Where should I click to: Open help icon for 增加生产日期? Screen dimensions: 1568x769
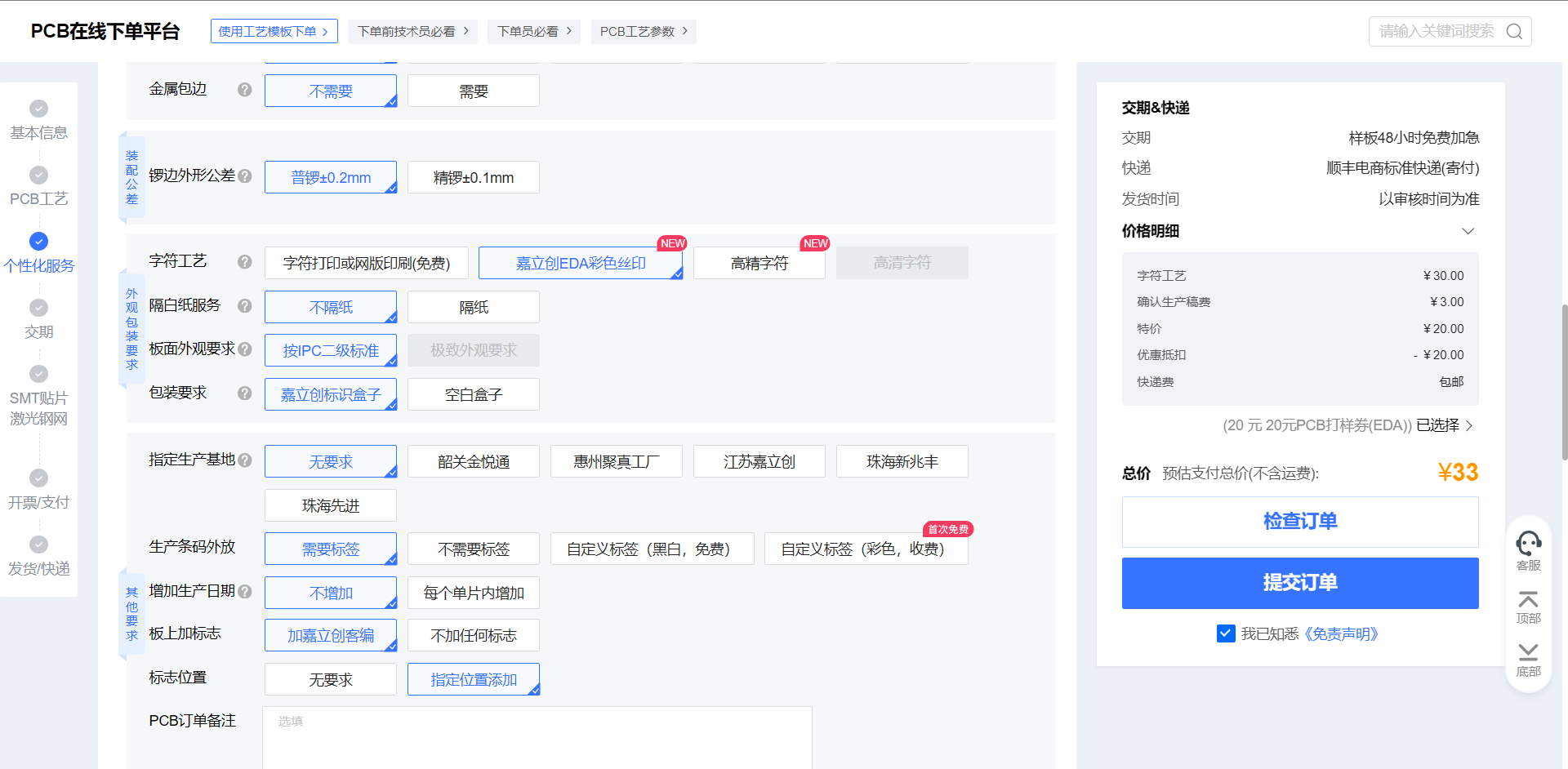[x=244, y=592]
